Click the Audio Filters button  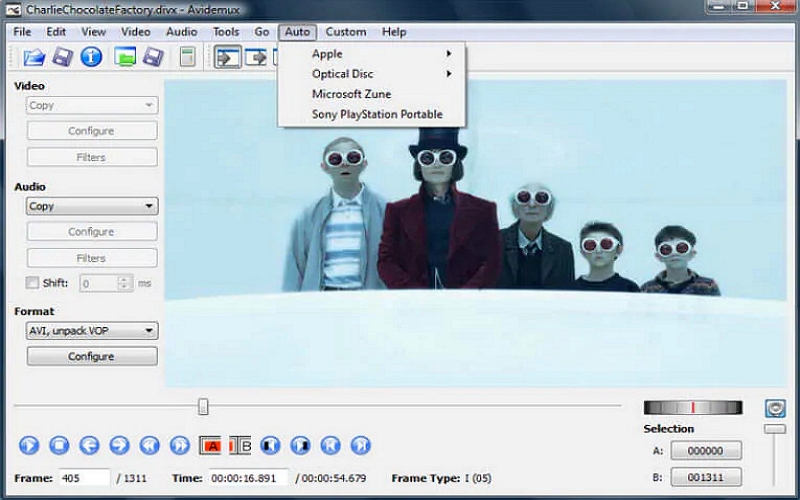(x=92, y=258)
